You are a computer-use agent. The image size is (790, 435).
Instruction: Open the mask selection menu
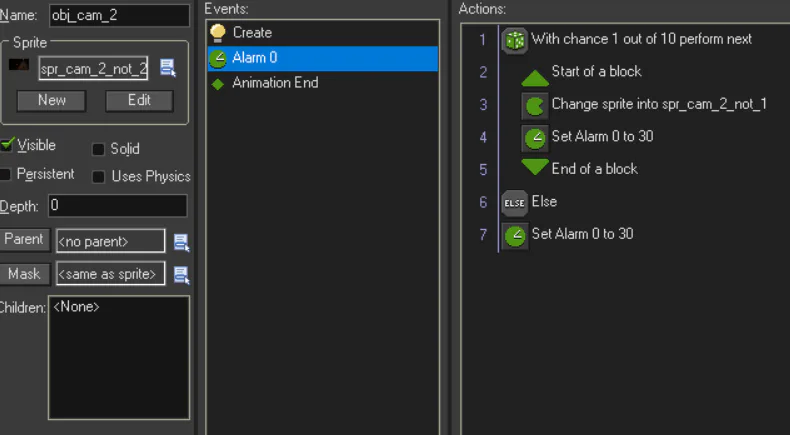[x=181, y=274]
